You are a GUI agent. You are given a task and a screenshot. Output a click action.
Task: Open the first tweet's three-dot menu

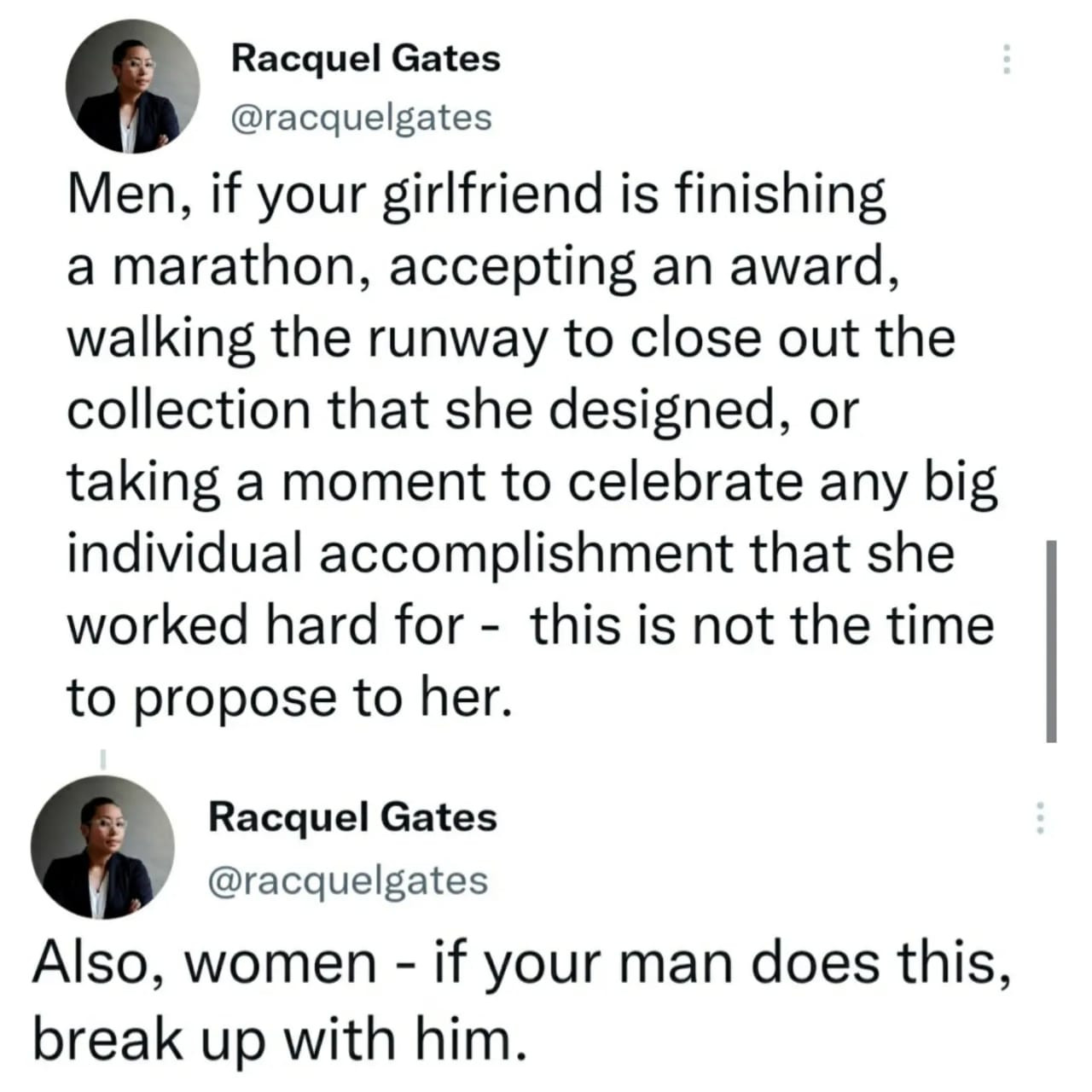coord(1007,60)
